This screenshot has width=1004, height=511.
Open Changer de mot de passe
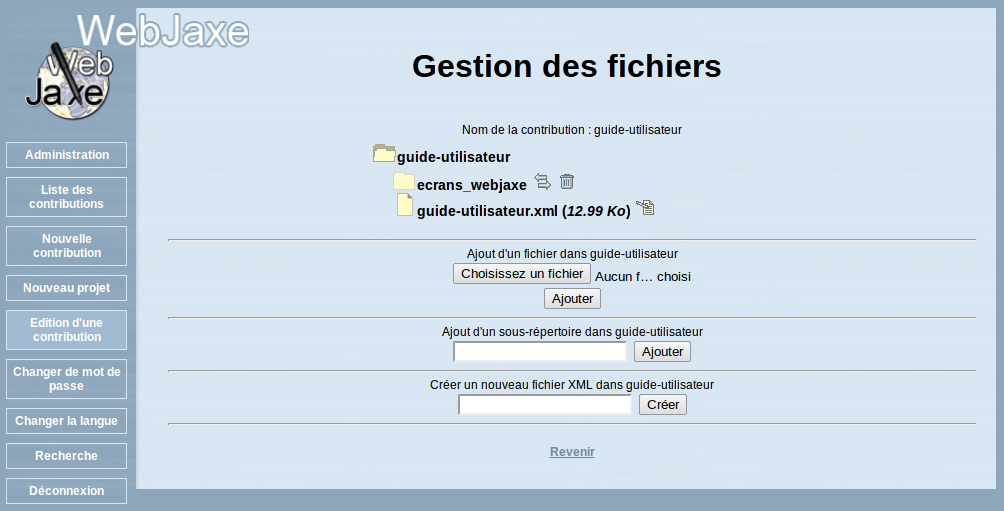pos(67,379)
